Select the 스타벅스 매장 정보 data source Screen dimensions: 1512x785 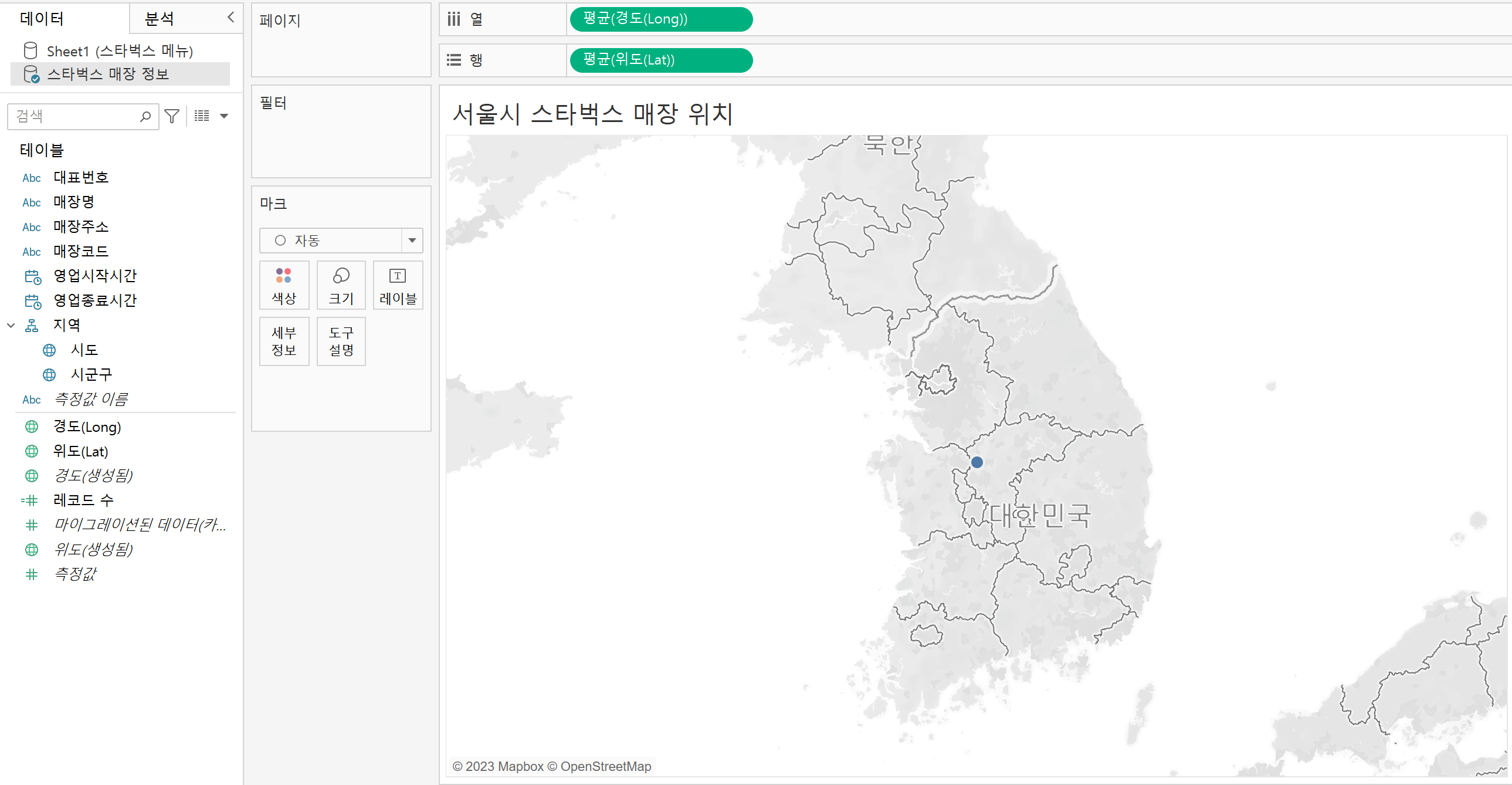pos(108,74)
